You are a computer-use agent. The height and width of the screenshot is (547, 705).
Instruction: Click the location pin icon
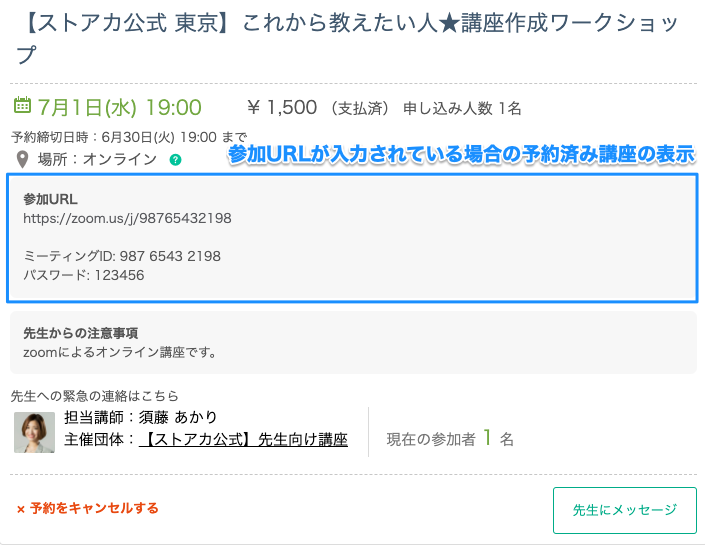pyautogui.click(x=21, y=159)
